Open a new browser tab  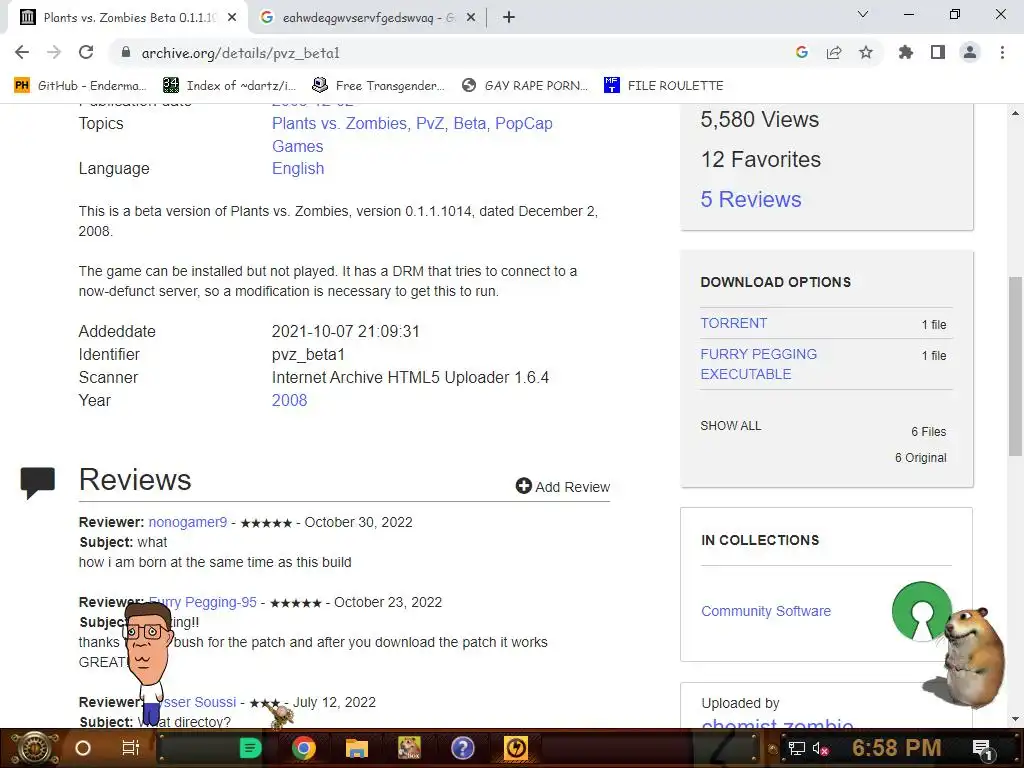tap(509, 18)
